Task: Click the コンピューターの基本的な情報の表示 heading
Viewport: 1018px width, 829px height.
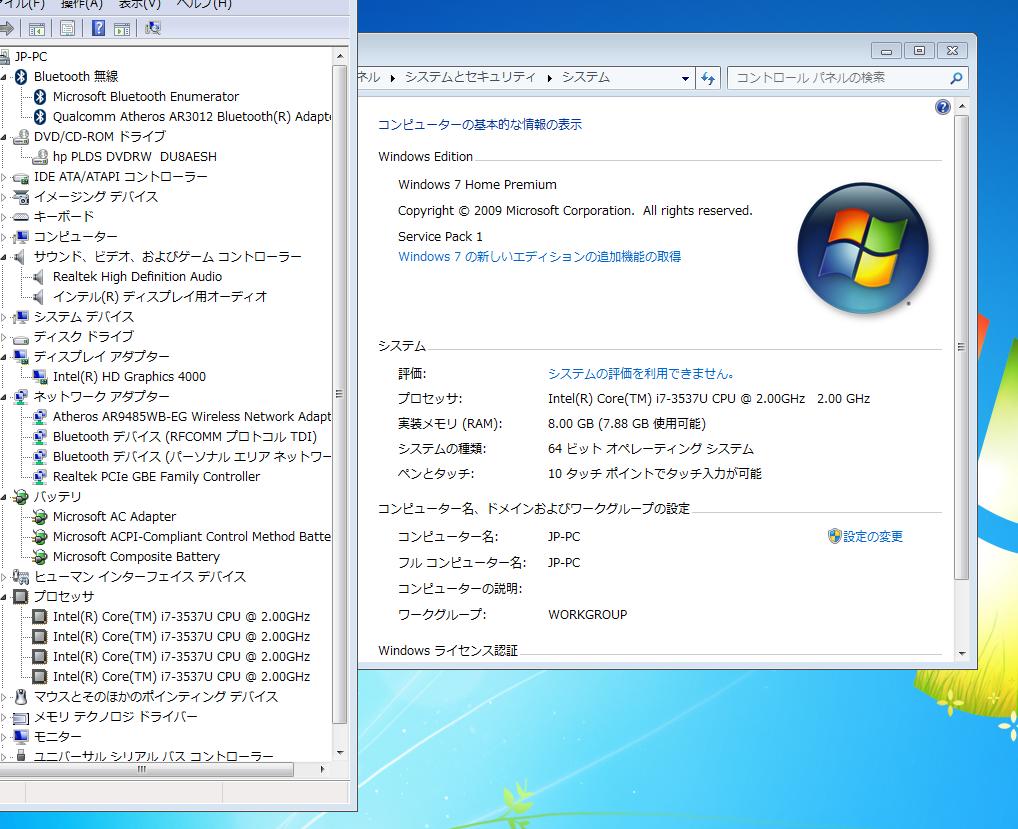Action: pos(480,124)
